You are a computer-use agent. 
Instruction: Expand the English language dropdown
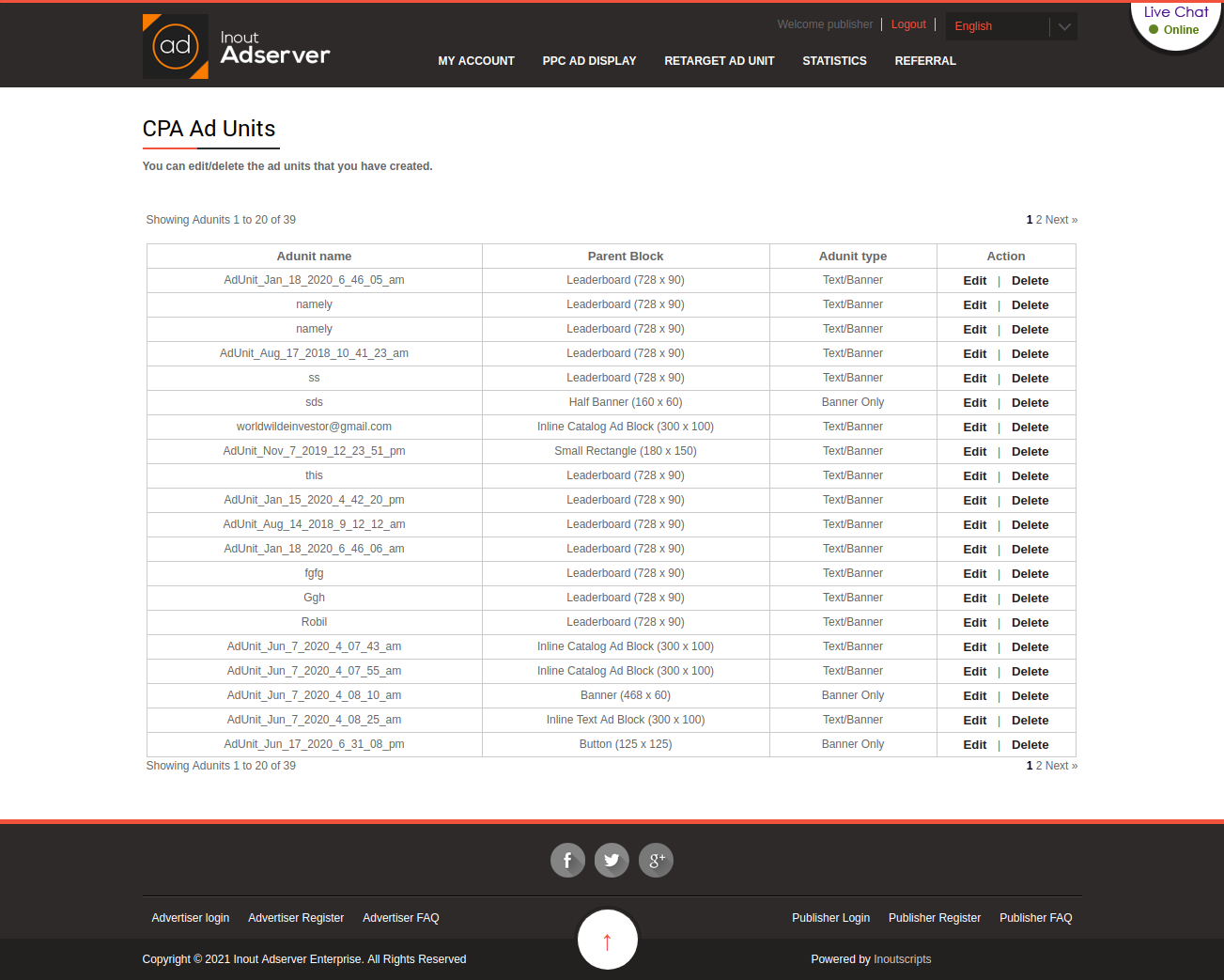pyautogui.click(x=1012, y=26)
